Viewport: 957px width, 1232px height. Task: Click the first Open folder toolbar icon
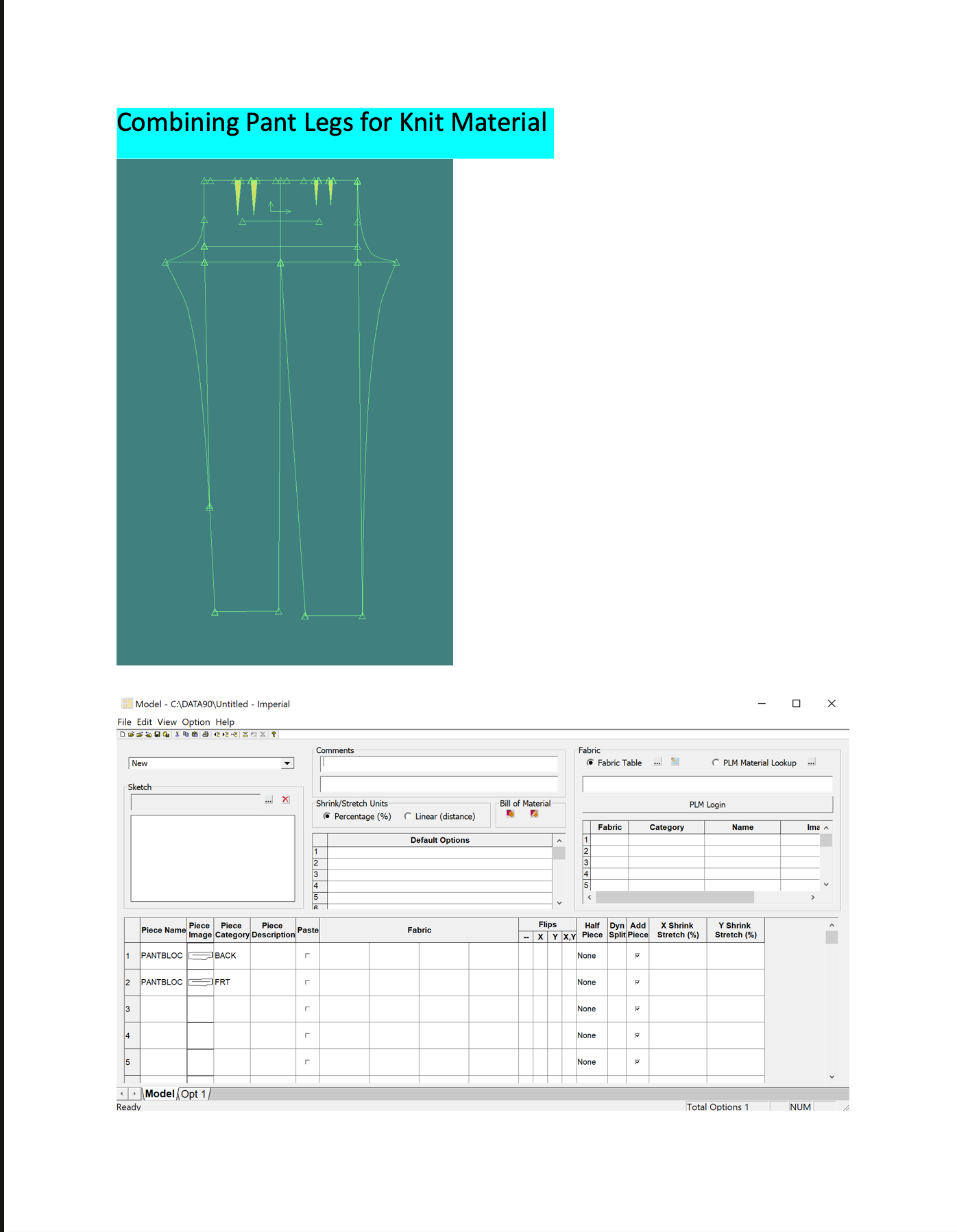(x=131, y=735)
